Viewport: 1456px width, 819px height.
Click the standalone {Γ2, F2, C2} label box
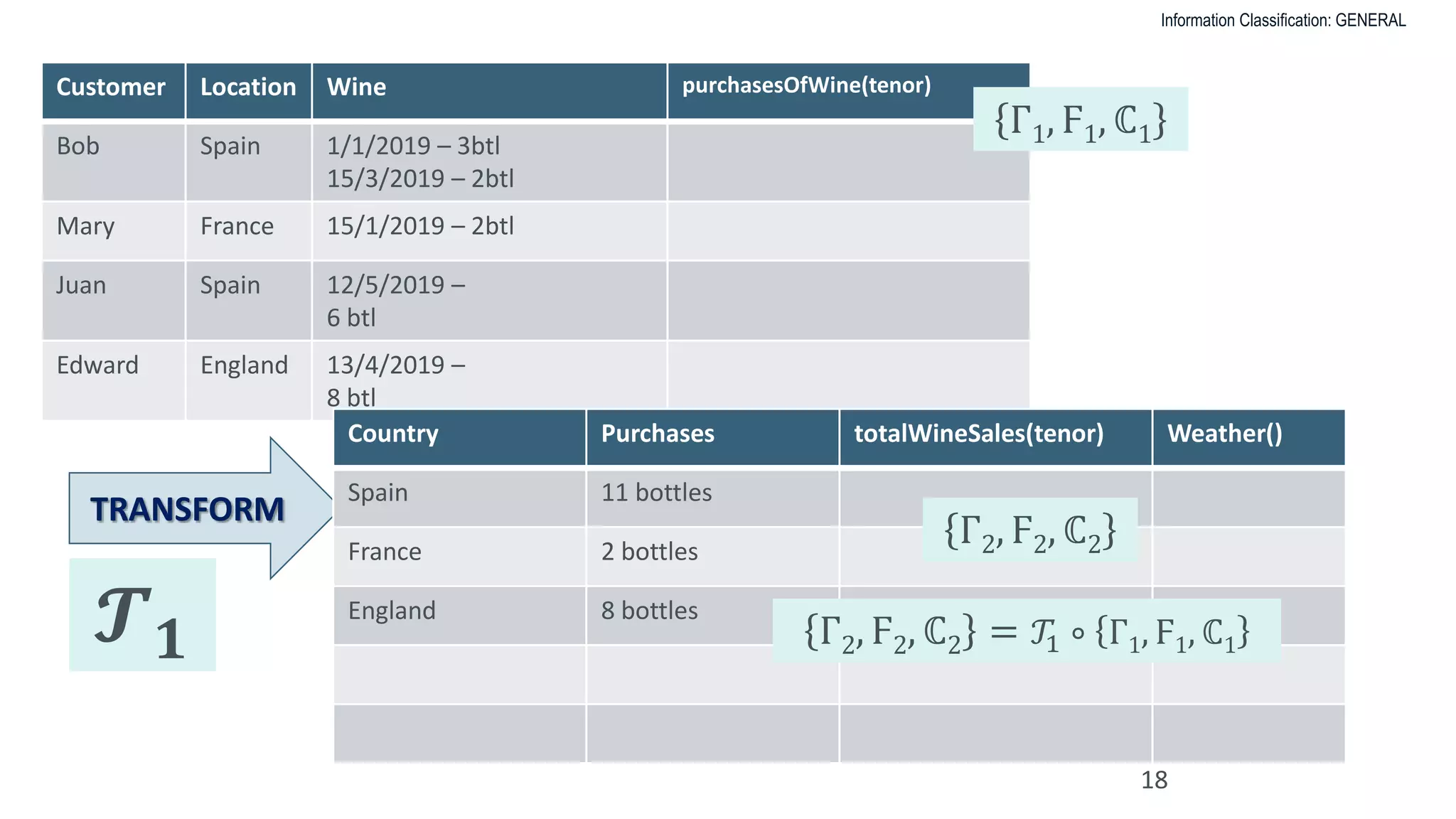[x=1029, y=530]
